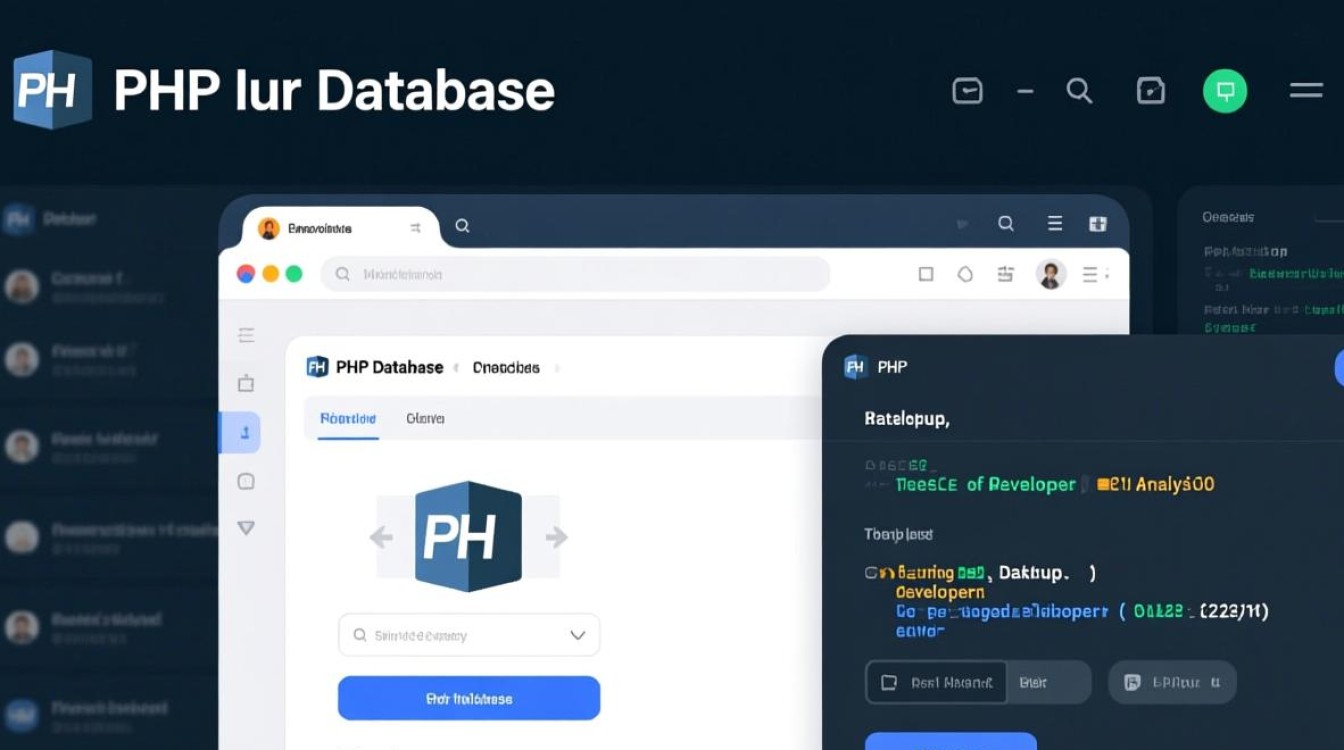Open the clipboard icon in the left sidebar

click(245, 383)
